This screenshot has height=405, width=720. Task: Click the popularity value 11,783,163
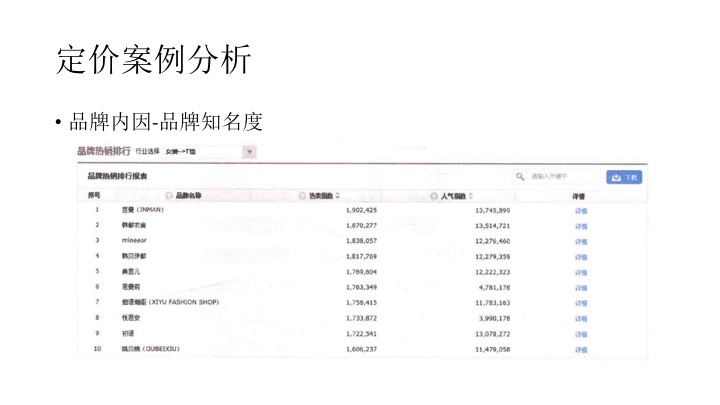(492, 303)
